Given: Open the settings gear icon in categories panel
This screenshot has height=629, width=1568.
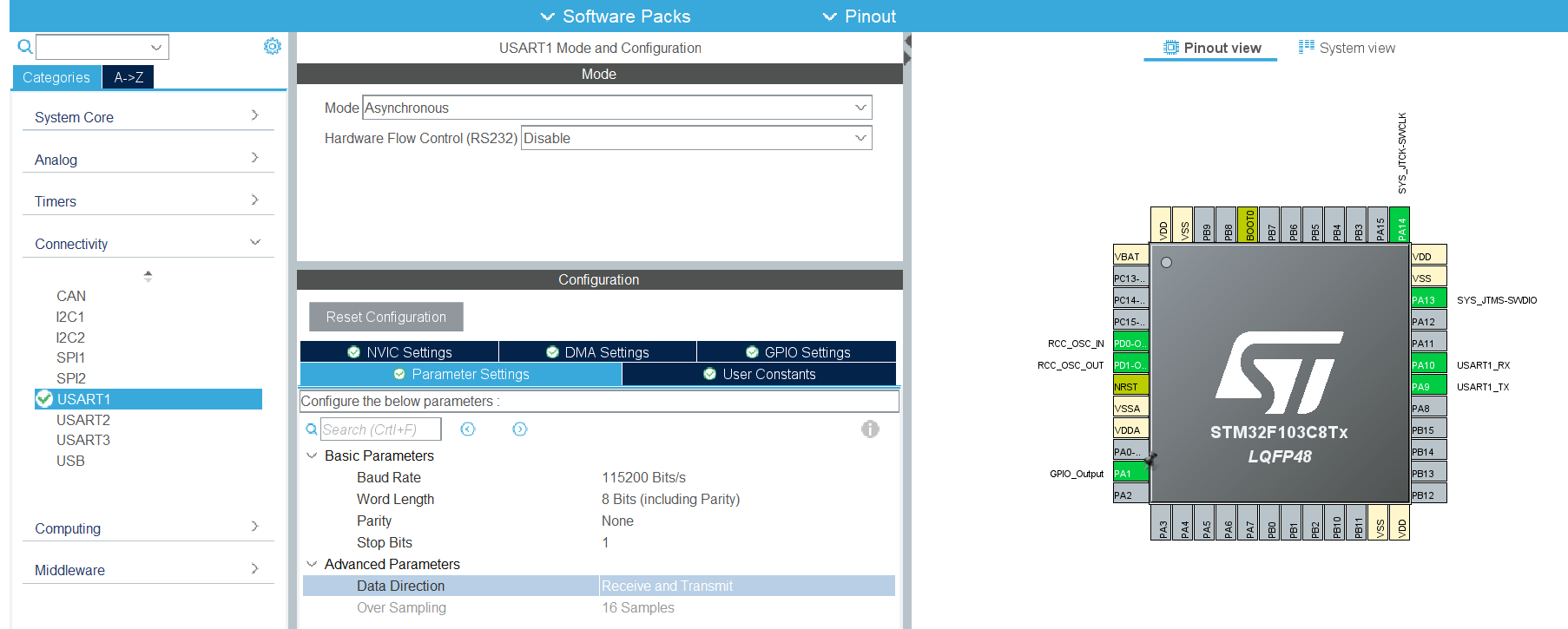Looking at the screenshot, I should 273,46.
